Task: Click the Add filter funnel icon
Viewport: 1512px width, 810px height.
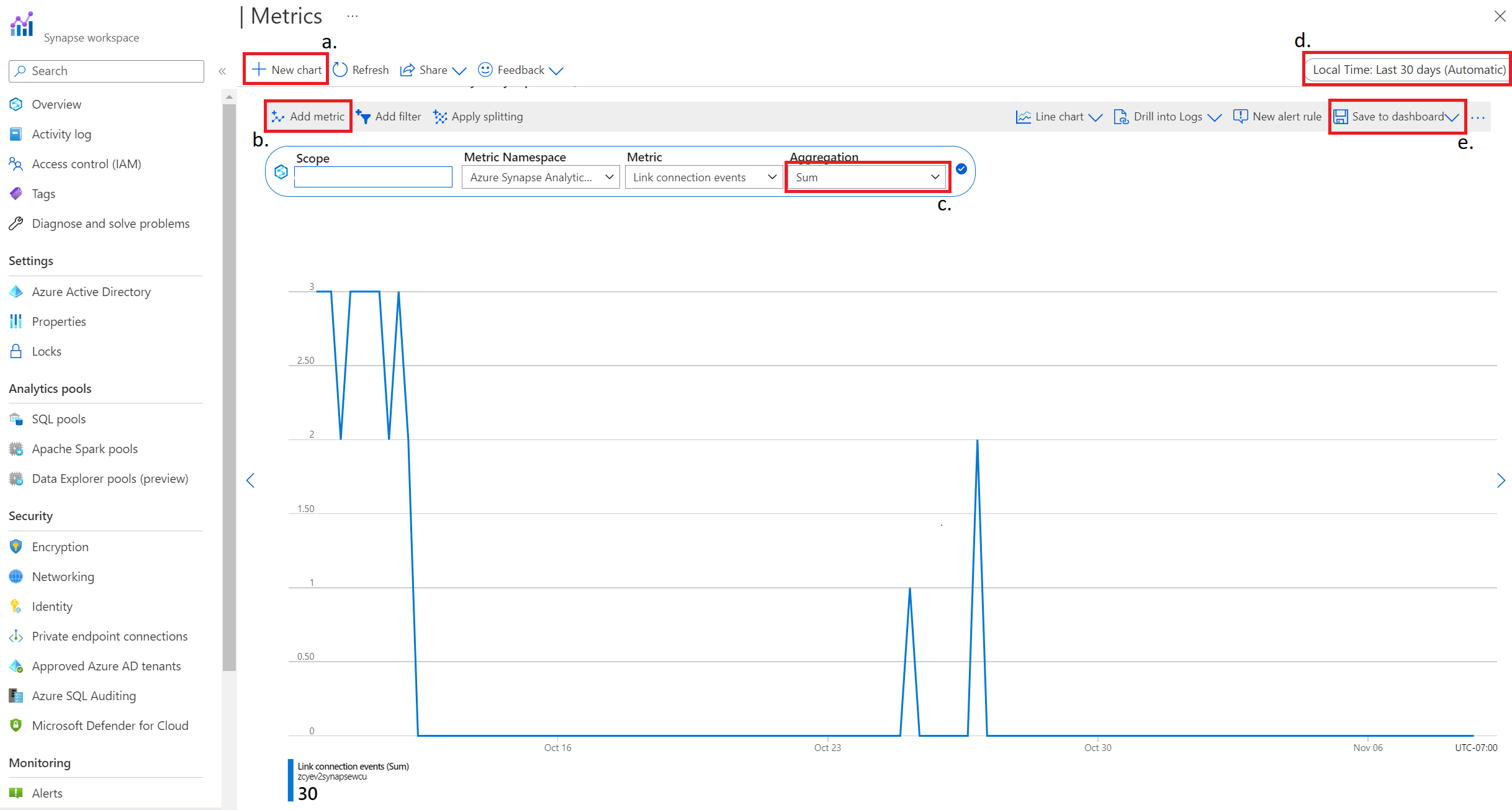Action: point(364,117)
